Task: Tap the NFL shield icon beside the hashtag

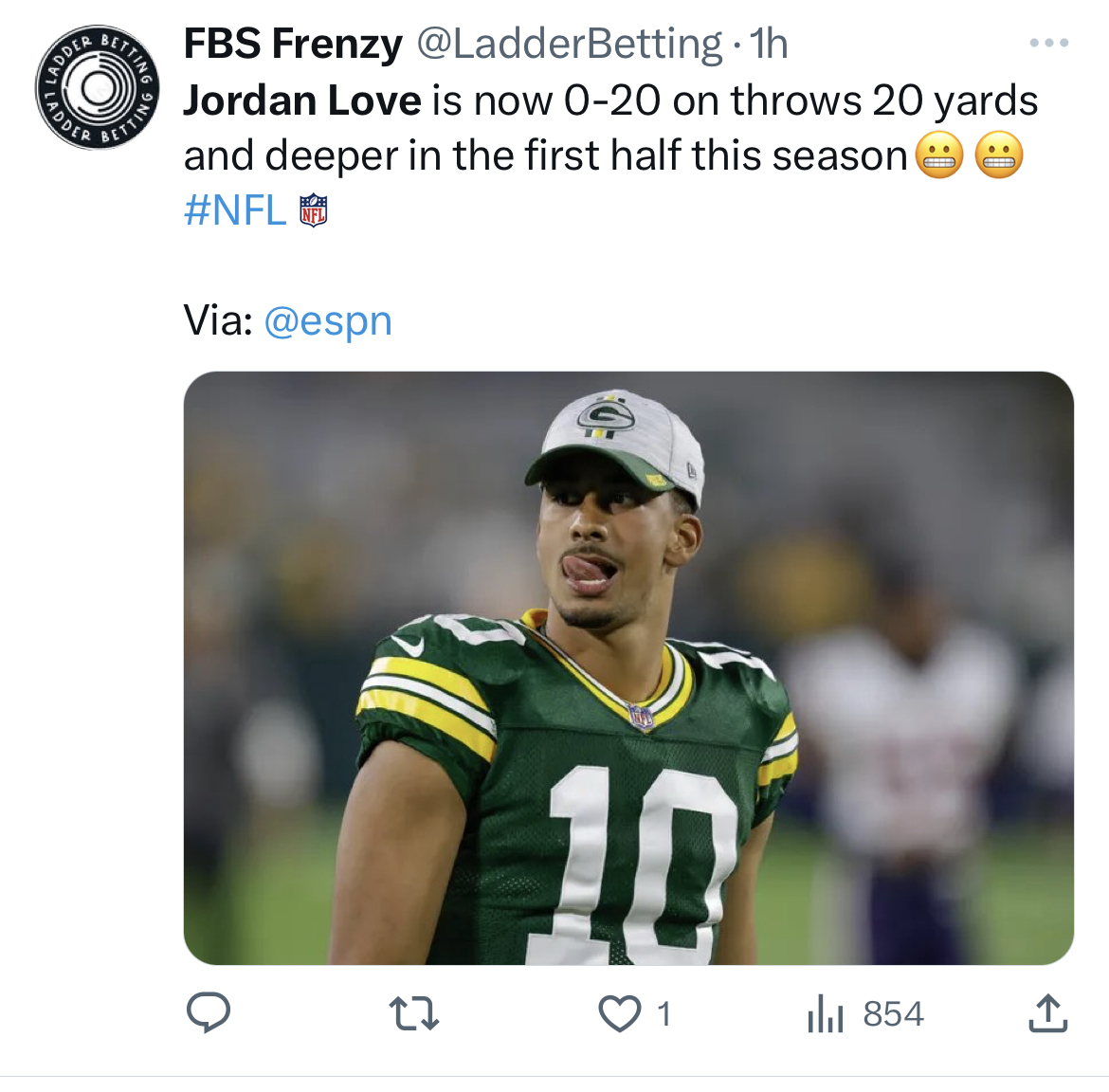Action: [314, 210]
